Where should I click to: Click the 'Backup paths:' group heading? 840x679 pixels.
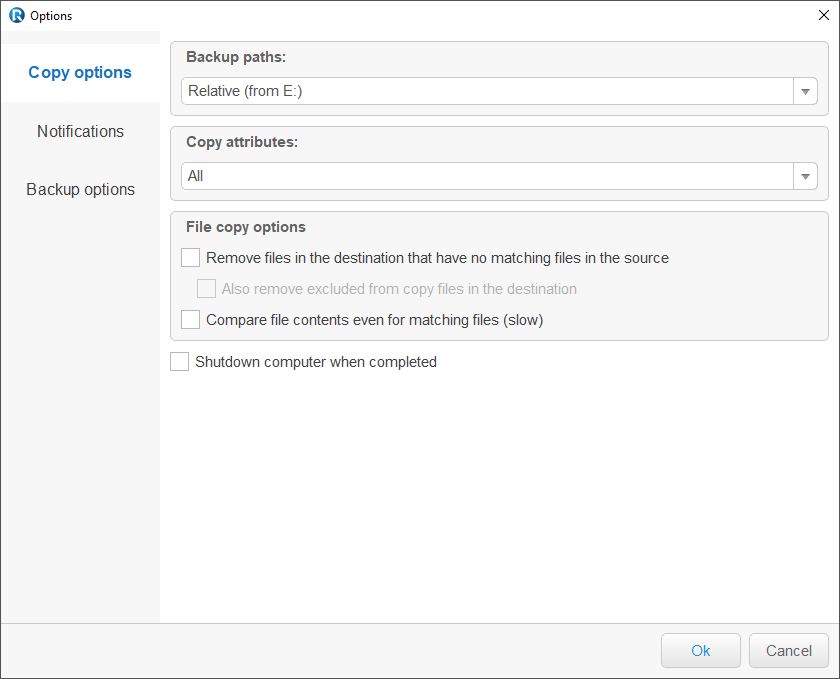(x=236, y=57)
